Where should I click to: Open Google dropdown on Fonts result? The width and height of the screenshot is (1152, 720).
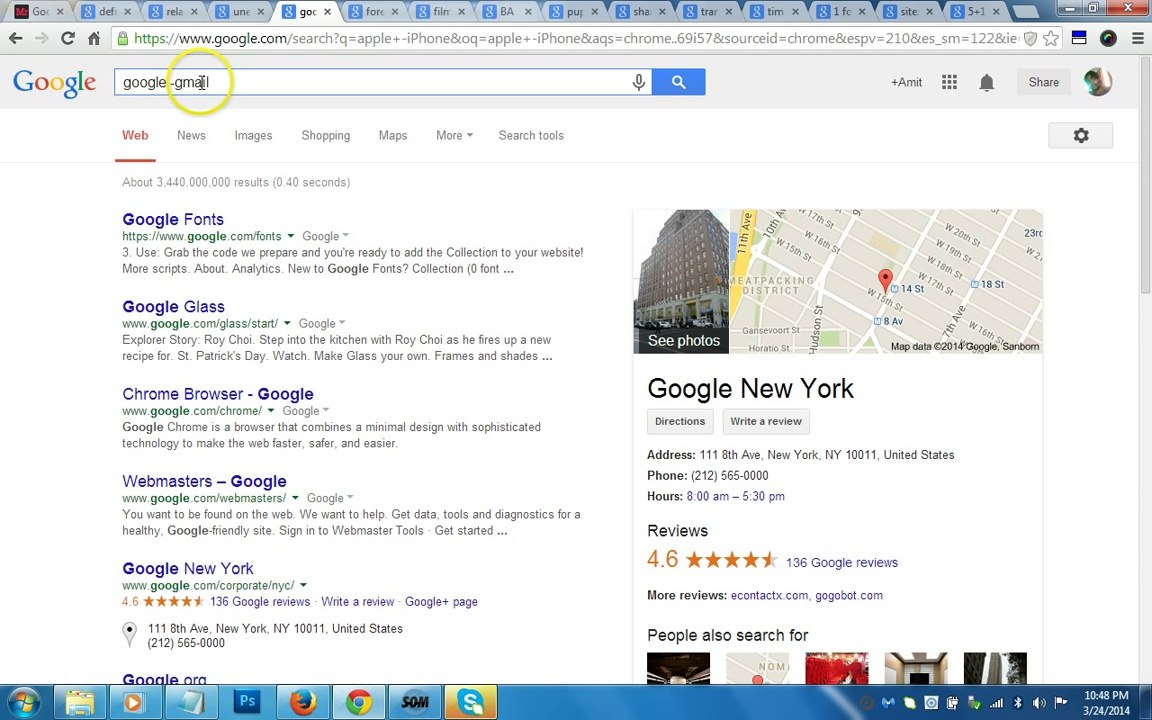325,236
